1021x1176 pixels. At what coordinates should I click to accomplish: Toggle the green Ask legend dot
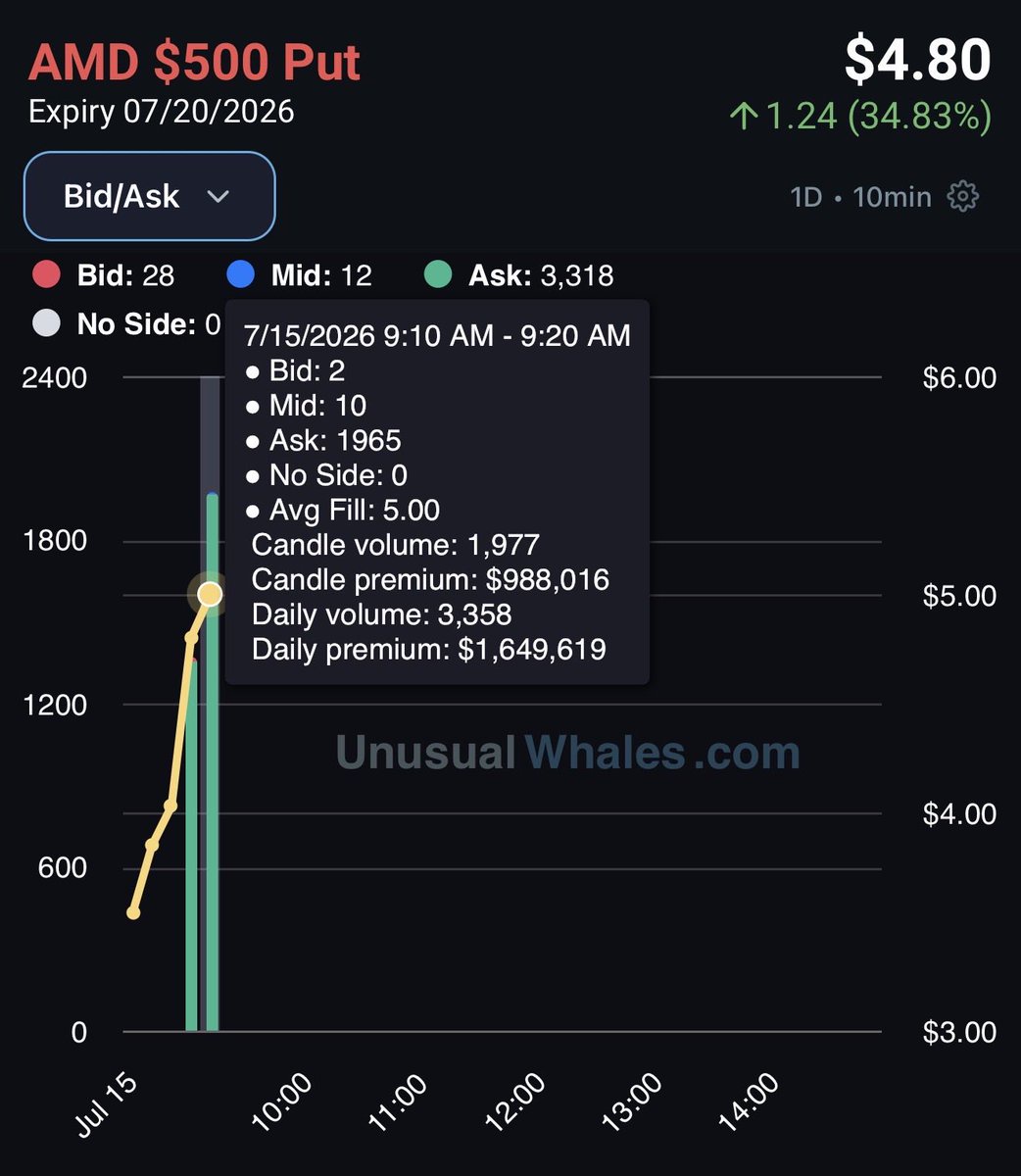438,274
